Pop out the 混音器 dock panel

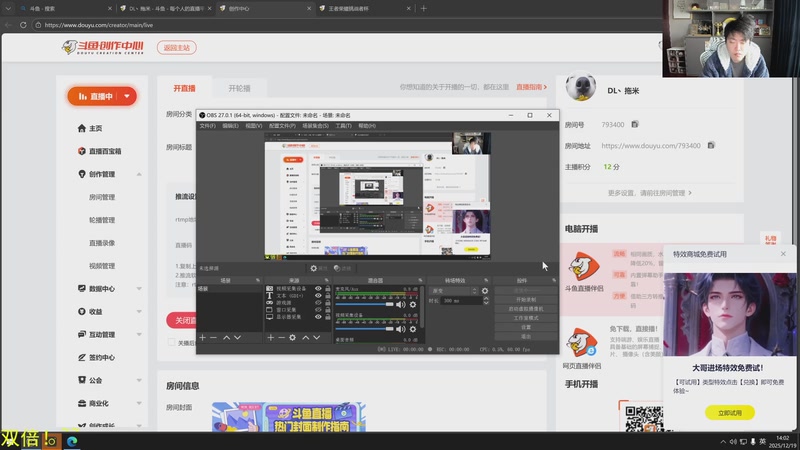click(x=420, y=280)
